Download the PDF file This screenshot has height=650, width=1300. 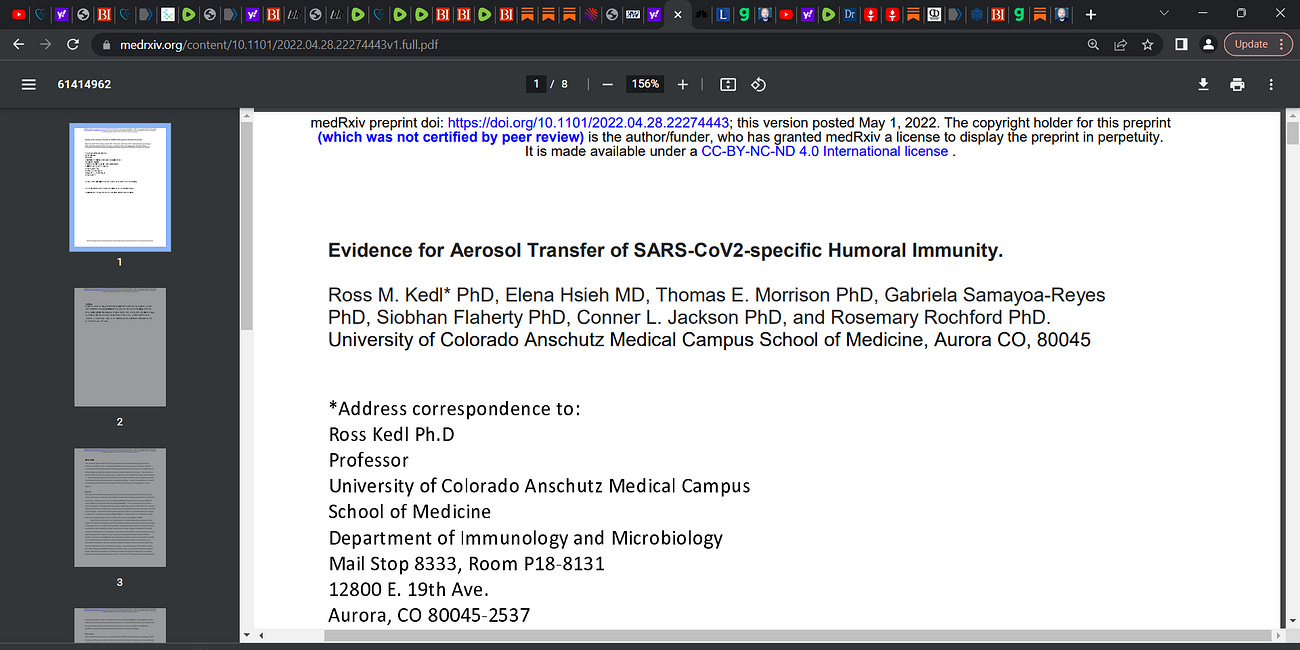[x=1203, y=84]
